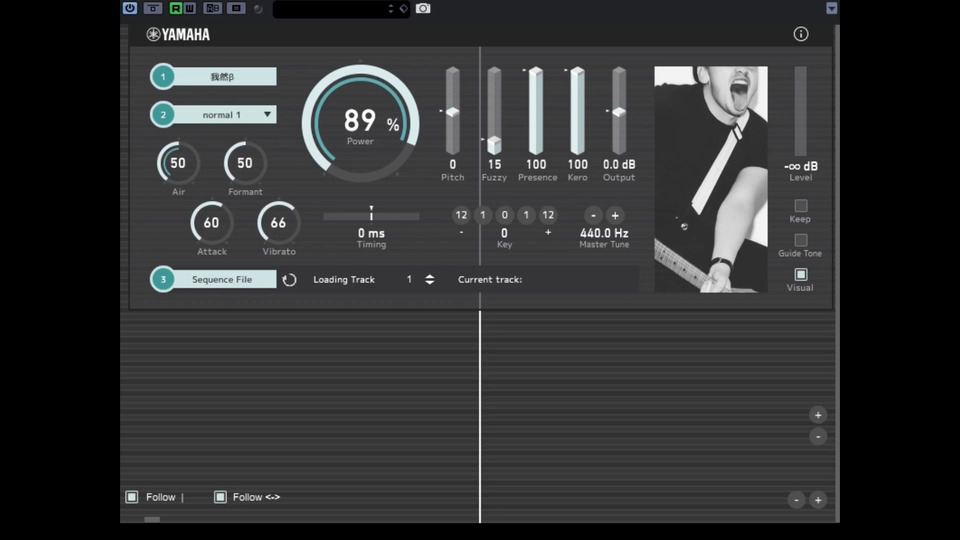Click the Air knob
Image resolution: width=960 pixels, height=540 pixels.
178,163
